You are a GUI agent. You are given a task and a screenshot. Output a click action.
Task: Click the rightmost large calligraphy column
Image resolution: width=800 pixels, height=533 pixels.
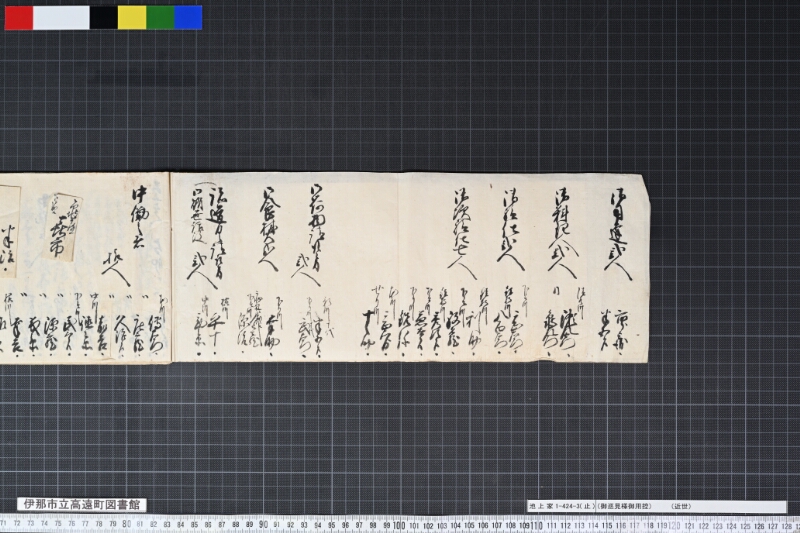(x=618, y=234)
